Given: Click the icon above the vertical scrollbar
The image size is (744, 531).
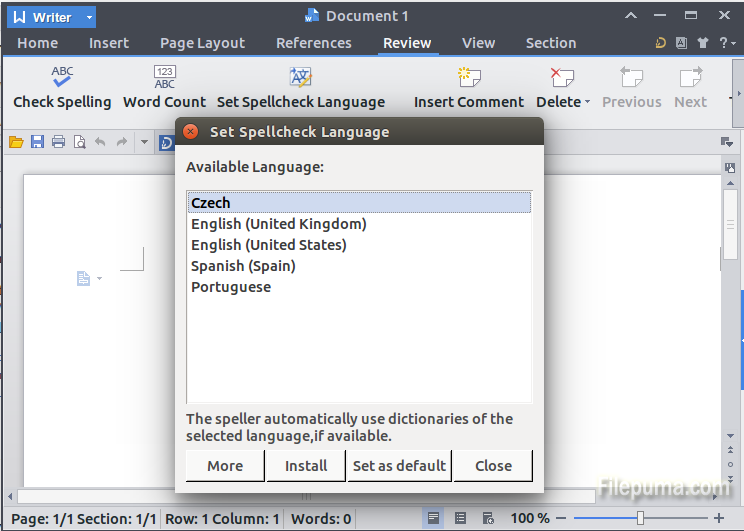Looking at the screenshot, I should point(730,167).
